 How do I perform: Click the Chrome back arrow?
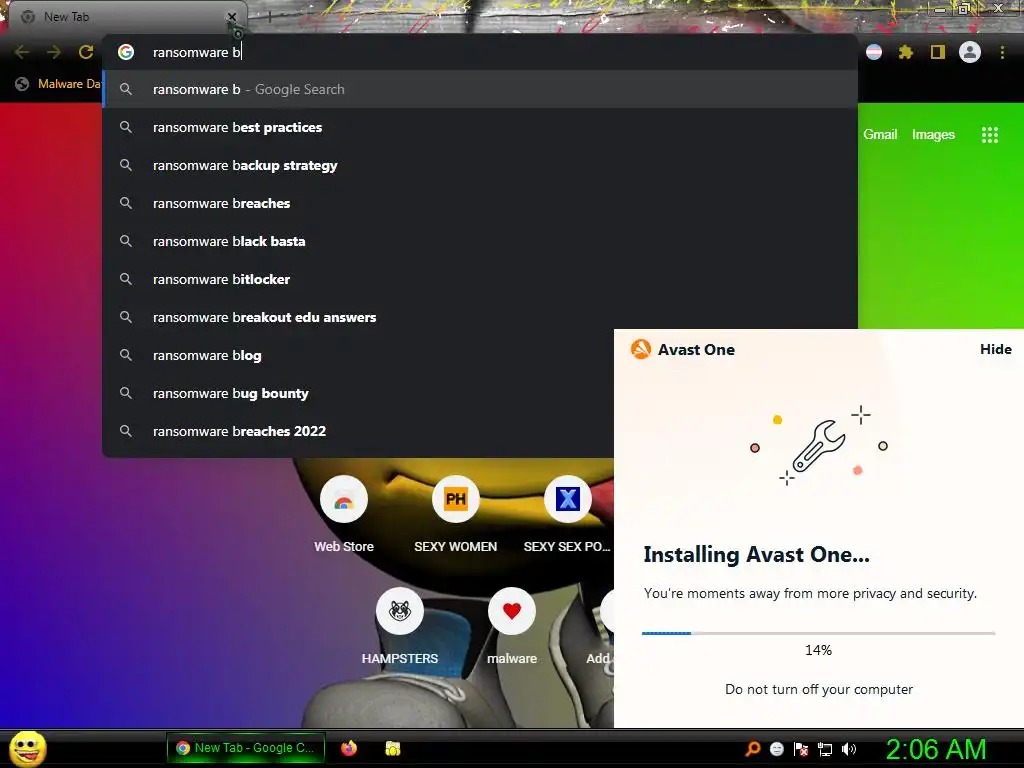coord(22,52)
